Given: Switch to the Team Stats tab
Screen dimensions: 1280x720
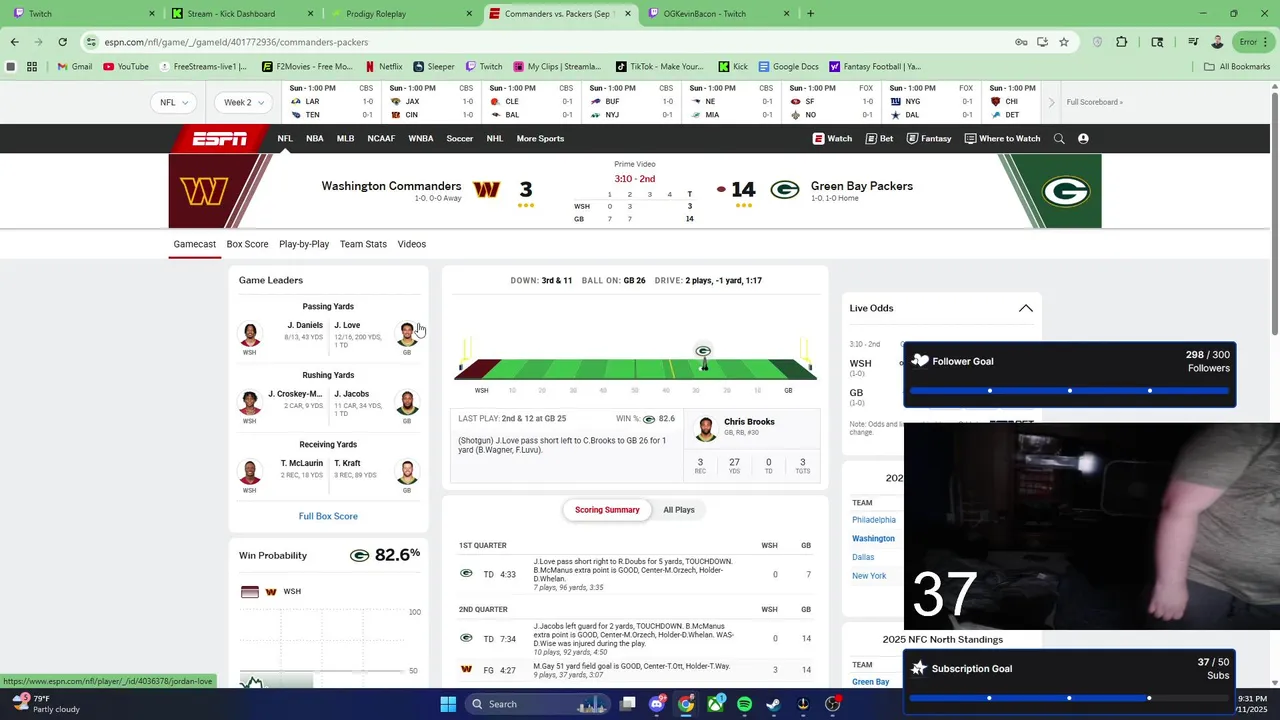Looking at the screenshot, I should [x=363, y=244].
